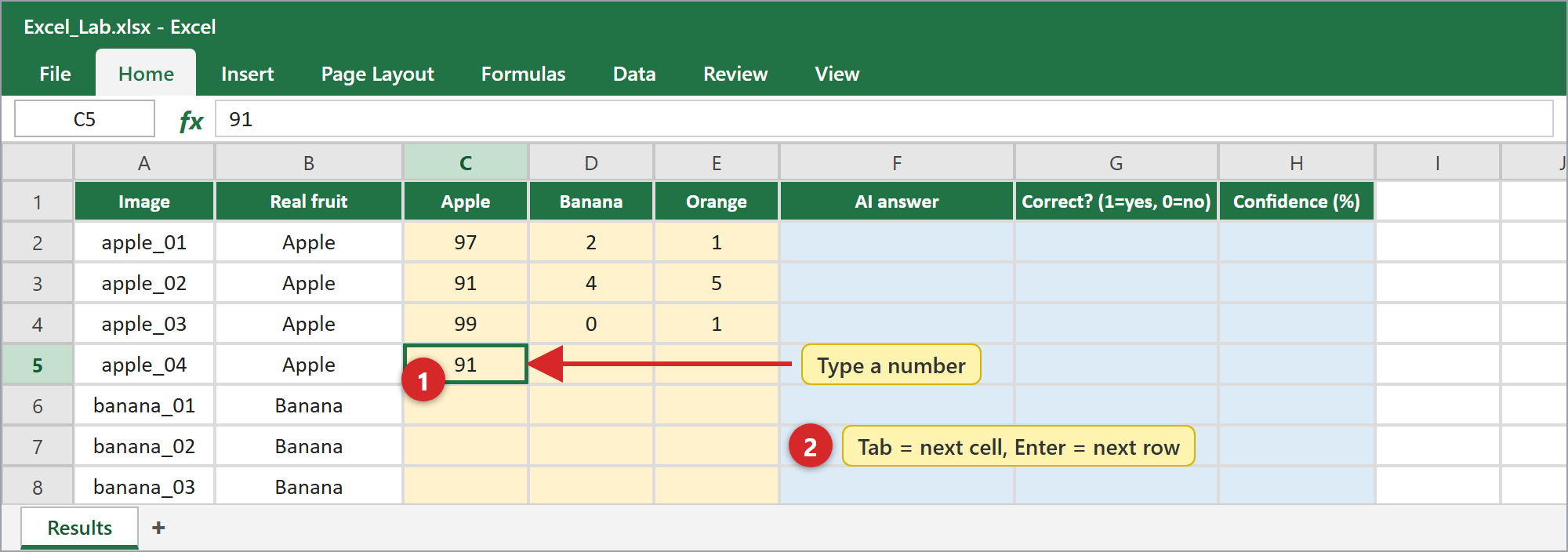Viewport: 1568px width, 552px height.
Task: Open the File menu tab
Action: [55, 74]
